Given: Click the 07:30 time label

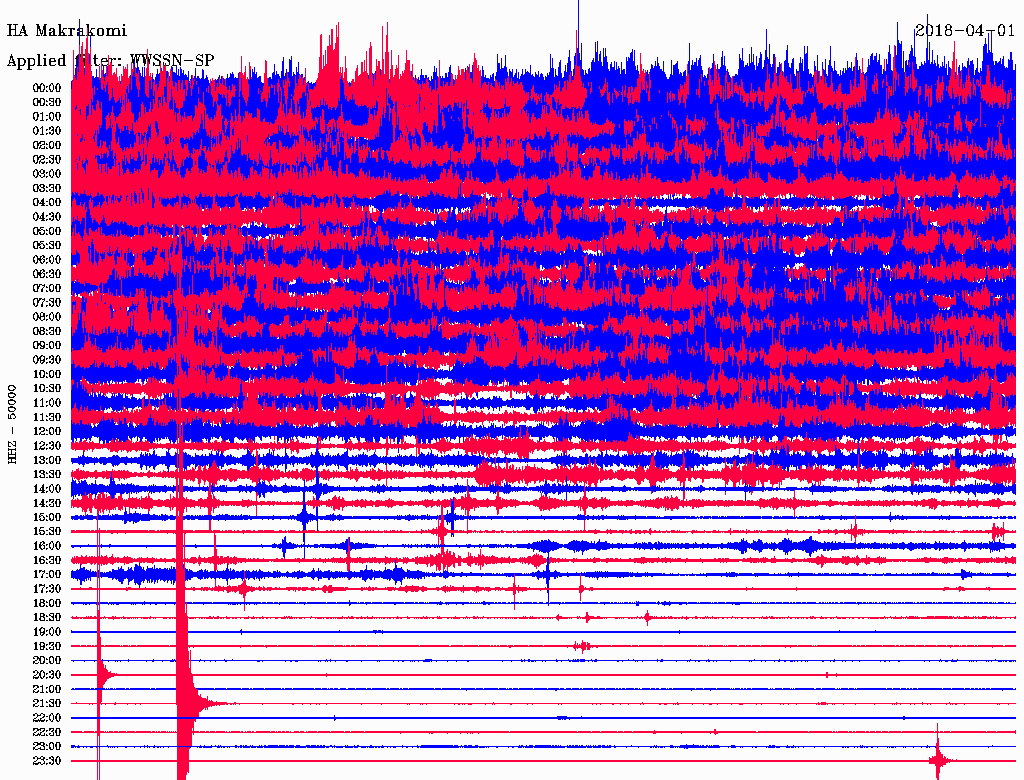Looking at the screenshot, I should (x=47, y=302).
